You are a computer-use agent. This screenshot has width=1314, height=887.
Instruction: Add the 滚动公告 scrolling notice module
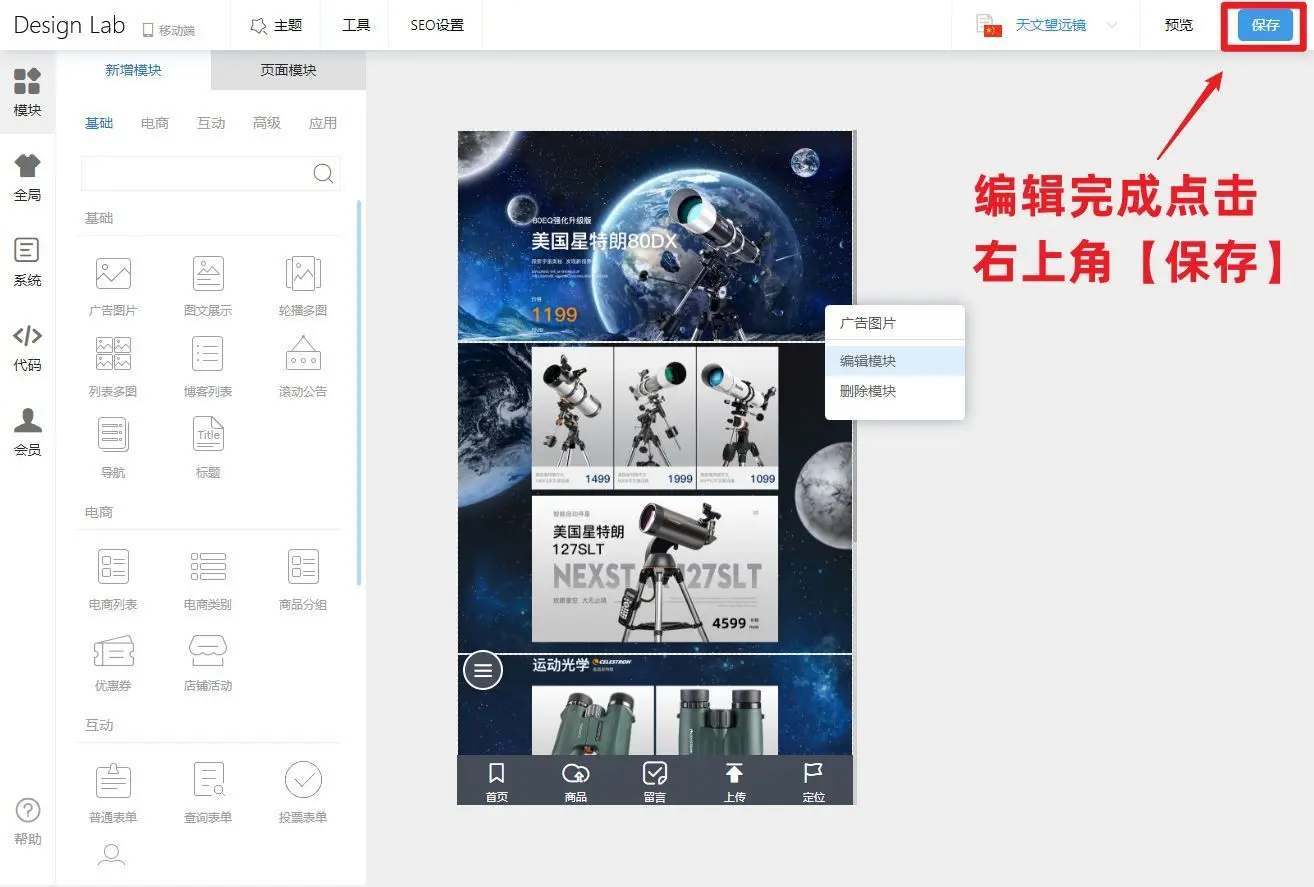303,367
